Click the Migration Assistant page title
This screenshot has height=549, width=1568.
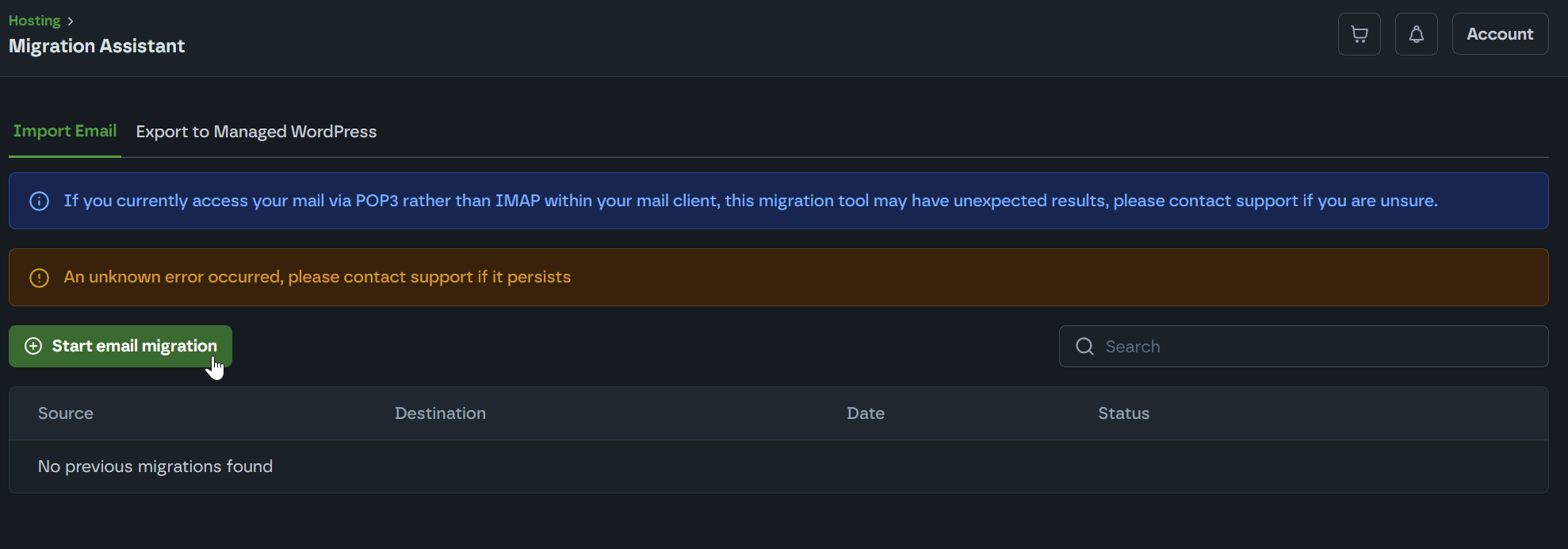tap(97, 46)
